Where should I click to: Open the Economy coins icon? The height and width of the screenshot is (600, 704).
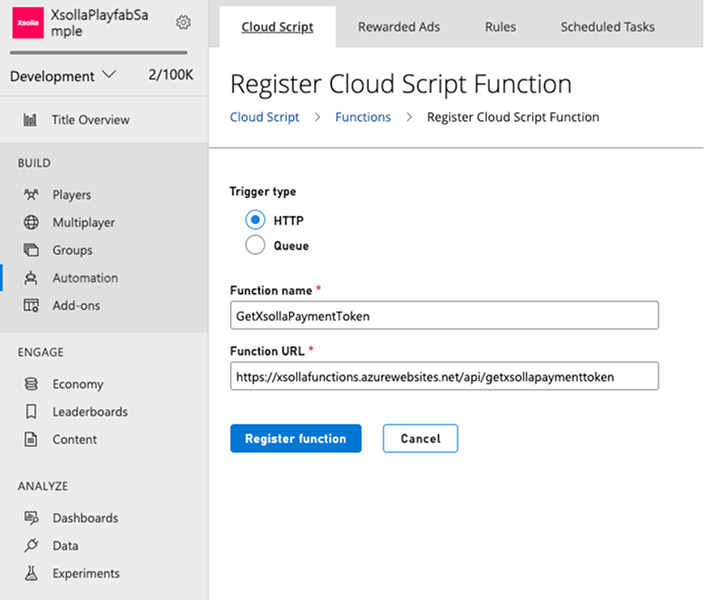31,384
